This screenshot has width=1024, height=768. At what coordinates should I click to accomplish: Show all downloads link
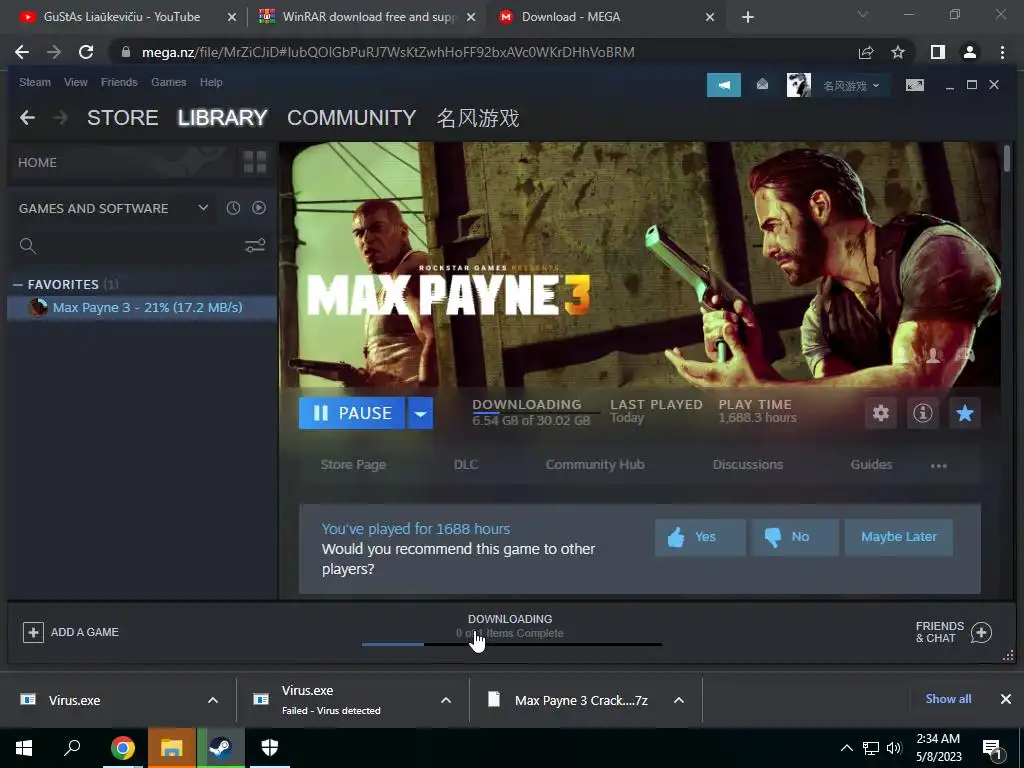(948, 699)
